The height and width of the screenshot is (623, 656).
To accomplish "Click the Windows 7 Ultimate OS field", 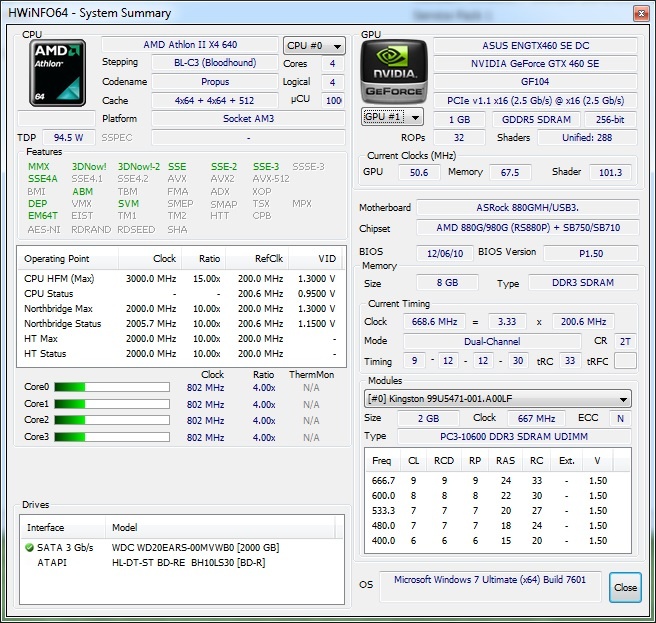I will click(x=490, y=586).
